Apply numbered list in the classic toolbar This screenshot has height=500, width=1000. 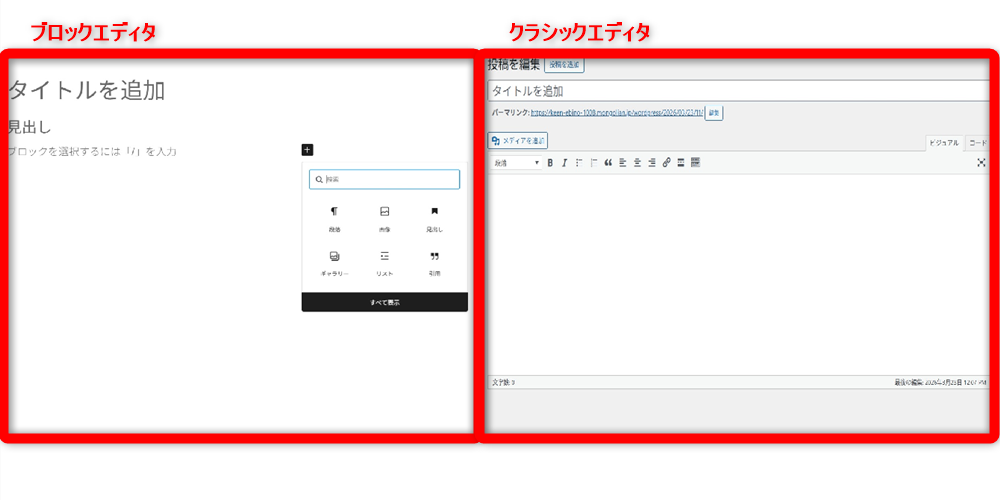point(594,163)
